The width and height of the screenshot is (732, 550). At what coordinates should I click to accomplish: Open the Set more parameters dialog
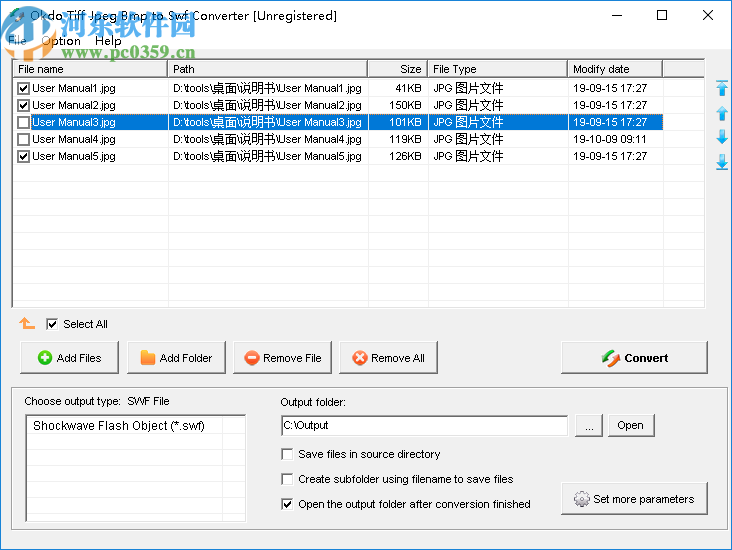(x=634, y=499)
